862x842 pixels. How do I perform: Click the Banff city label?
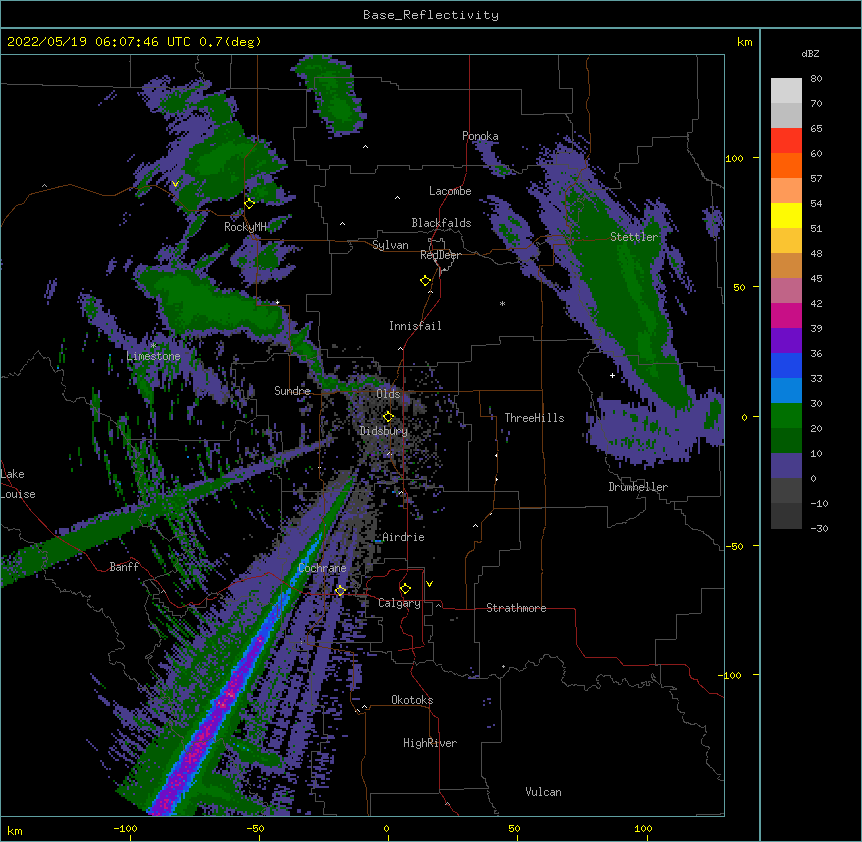point(124,567)
